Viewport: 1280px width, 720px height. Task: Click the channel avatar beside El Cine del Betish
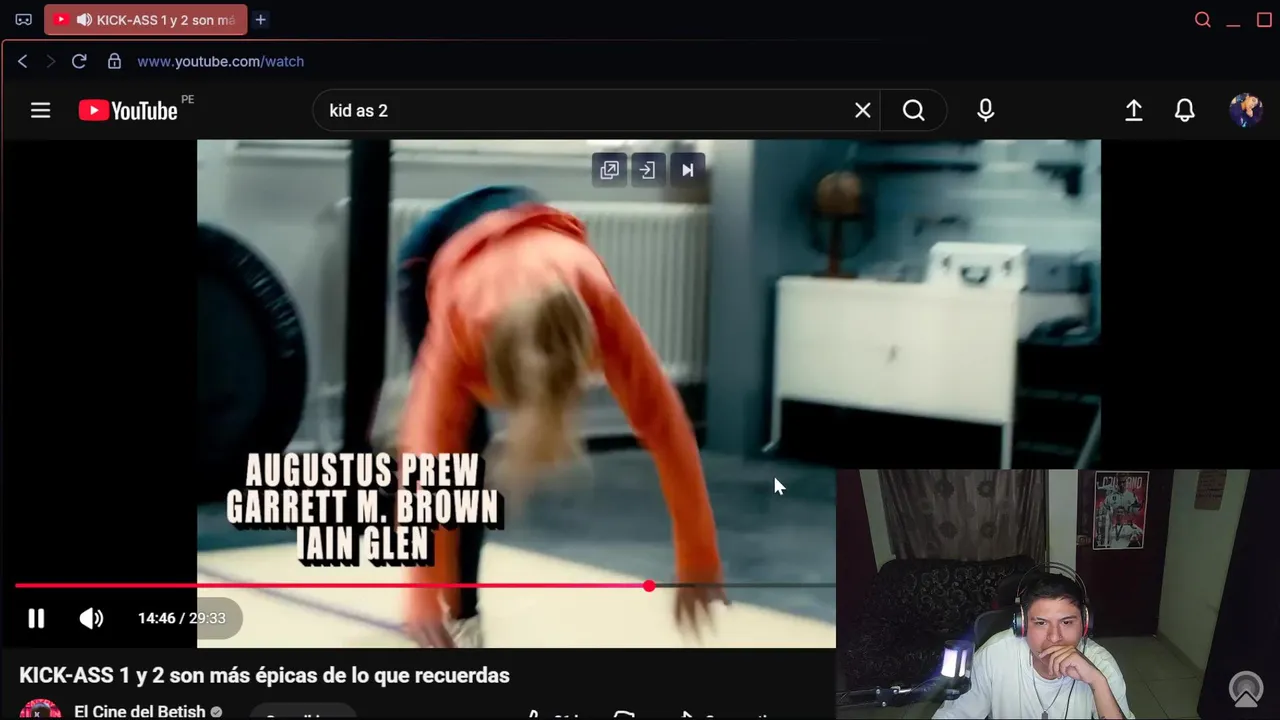click(x=40, y=710)
